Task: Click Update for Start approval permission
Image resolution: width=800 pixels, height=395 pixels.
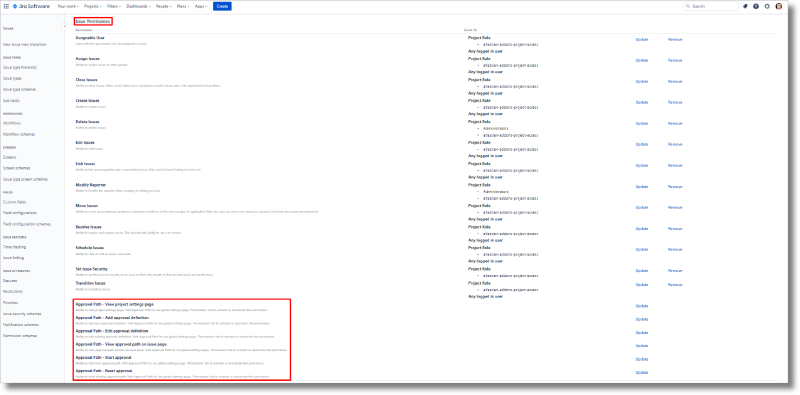Action: pos(642,359)
